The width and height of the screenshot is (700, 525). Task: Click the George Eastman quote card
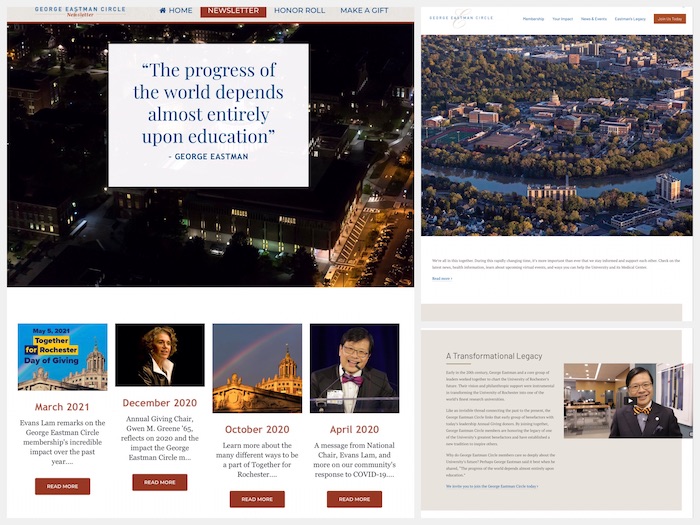[208, 115]
